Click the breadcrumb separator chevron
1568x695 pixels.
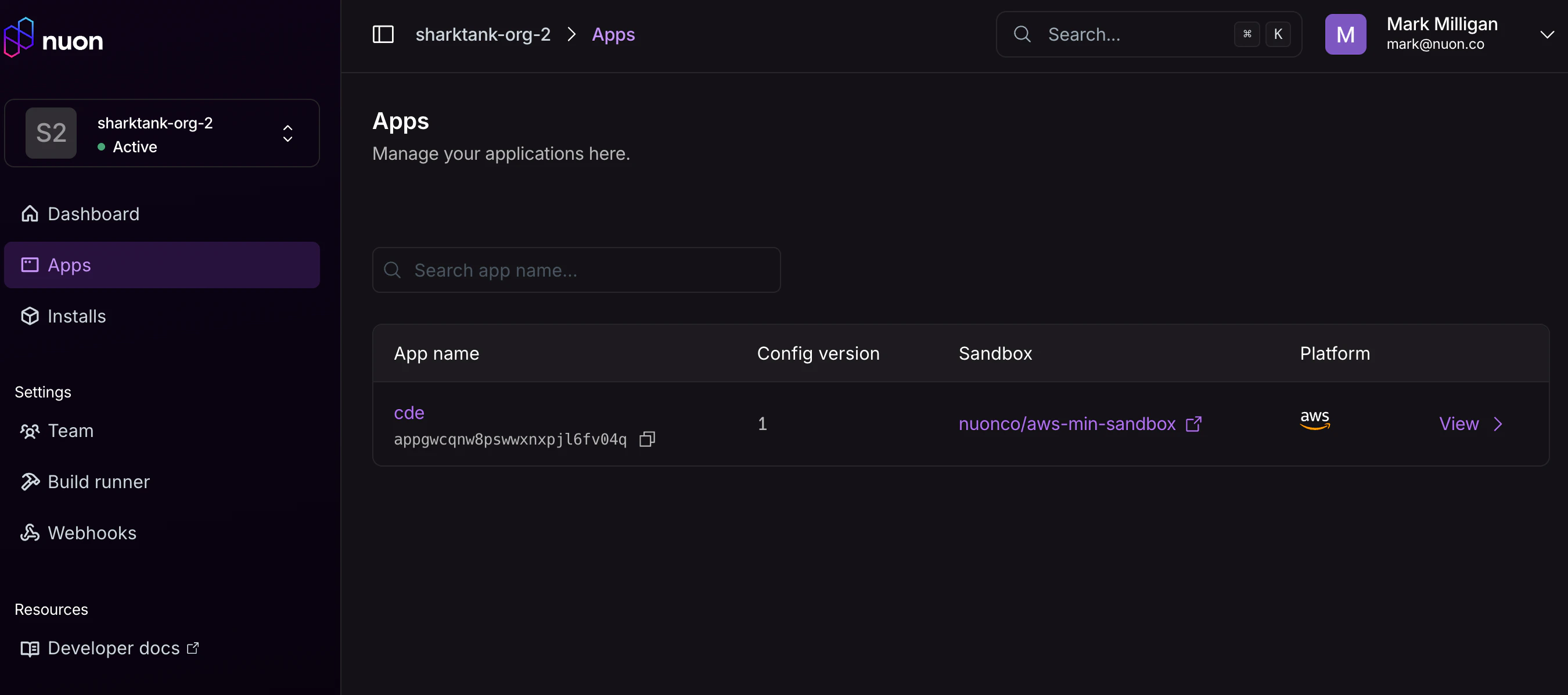[571, 35]
